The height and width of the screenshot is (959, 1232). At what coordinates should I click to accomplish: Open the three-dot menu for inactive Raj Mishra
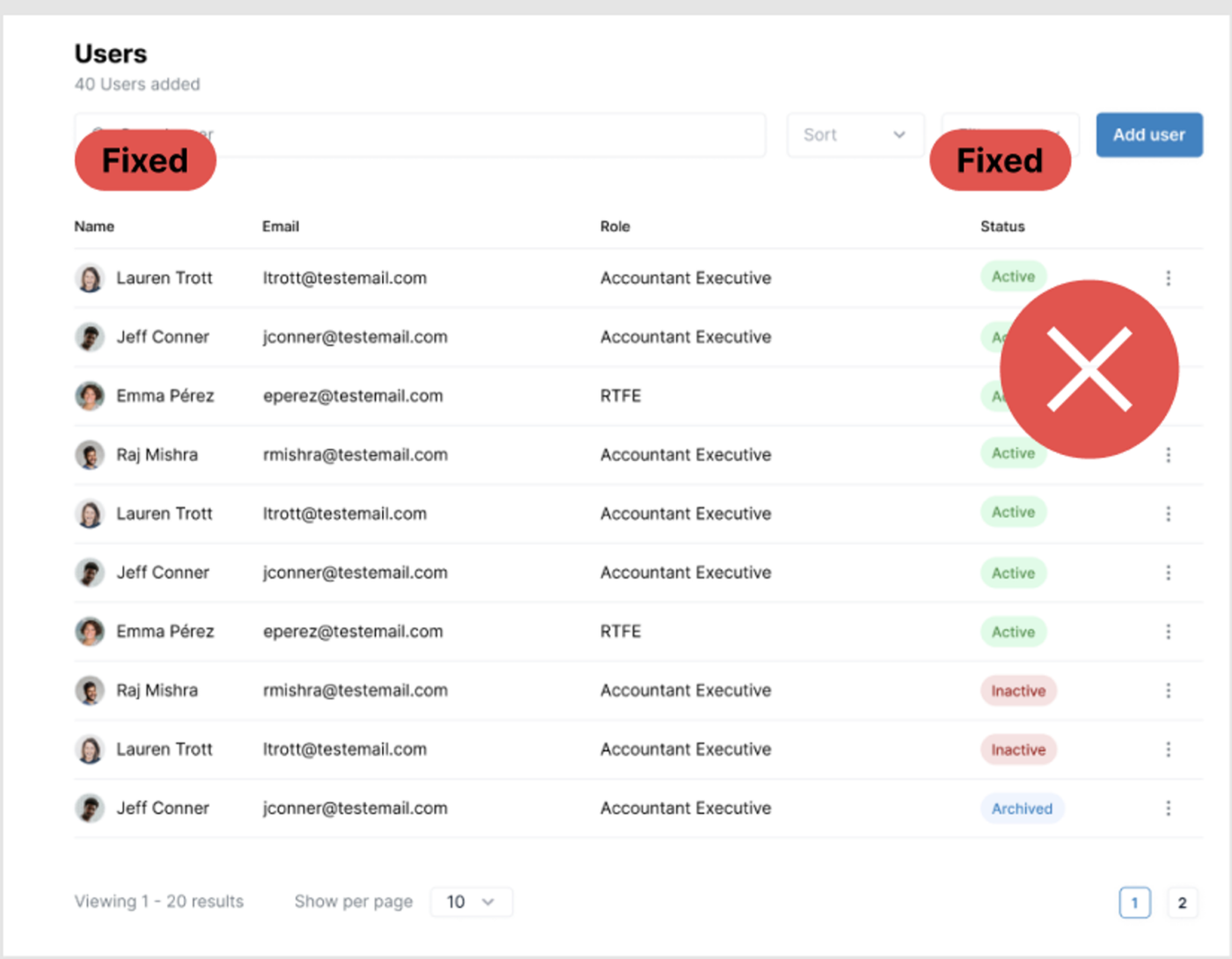coord(1168,691)
